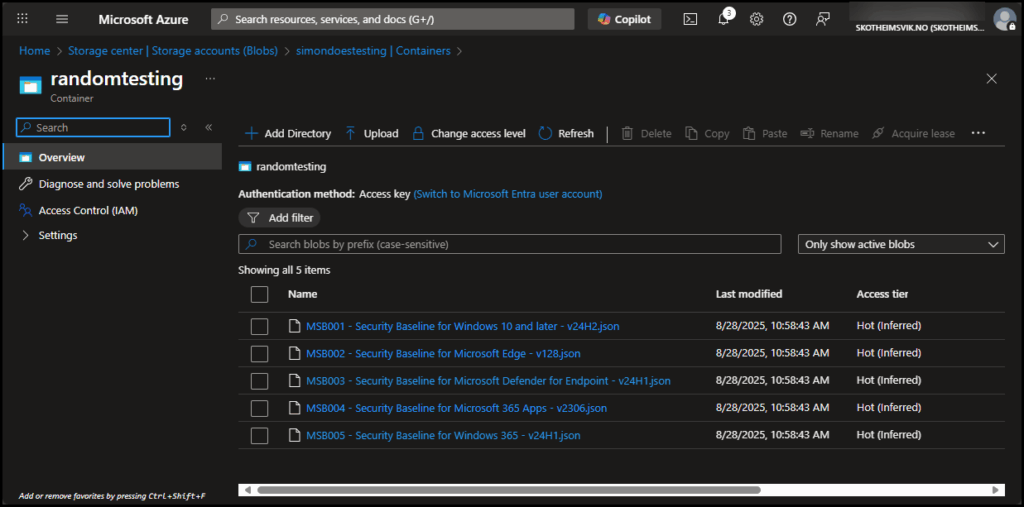Open the feedback icon in top bar
The height and width of the screenshot is (507, 1024).
pos(823,19)
